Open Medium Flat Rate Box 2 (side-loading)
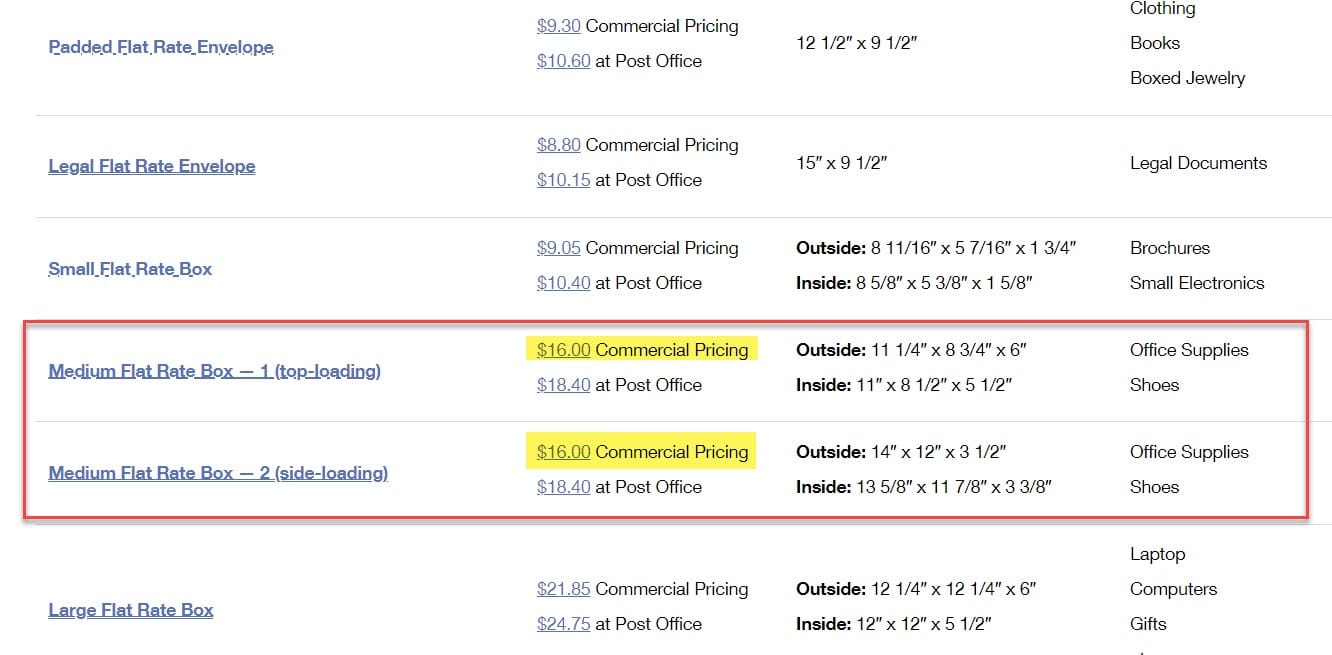Screen dimensions: 1332x655 [218, 473]
